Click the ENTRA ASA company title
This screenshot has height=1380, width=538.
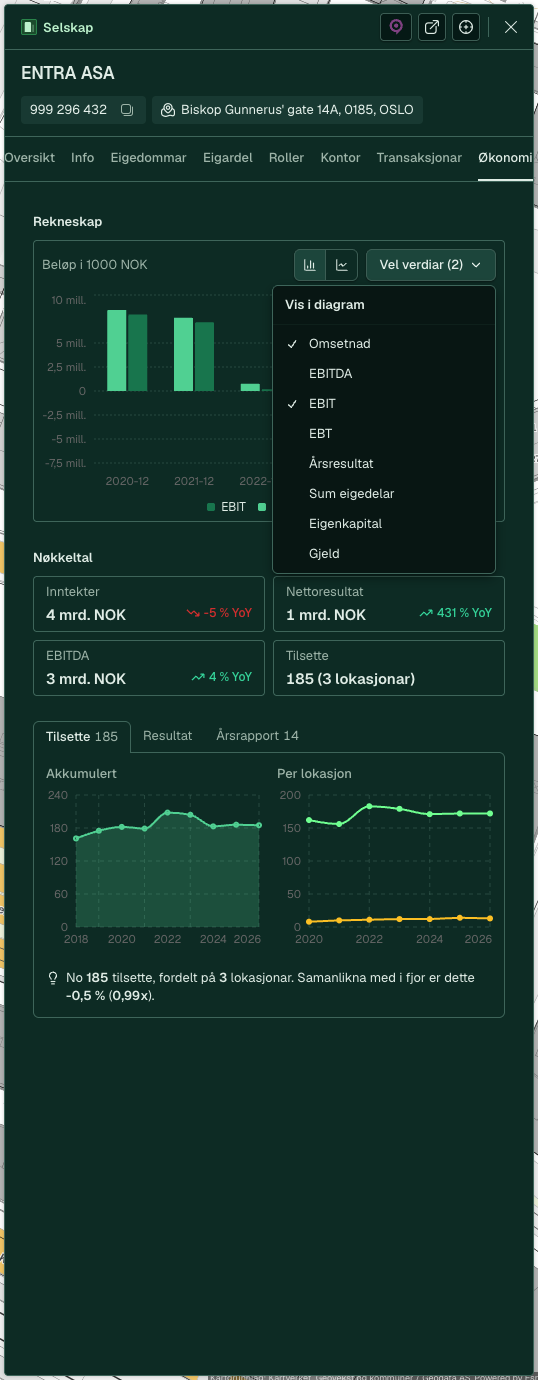68,73
